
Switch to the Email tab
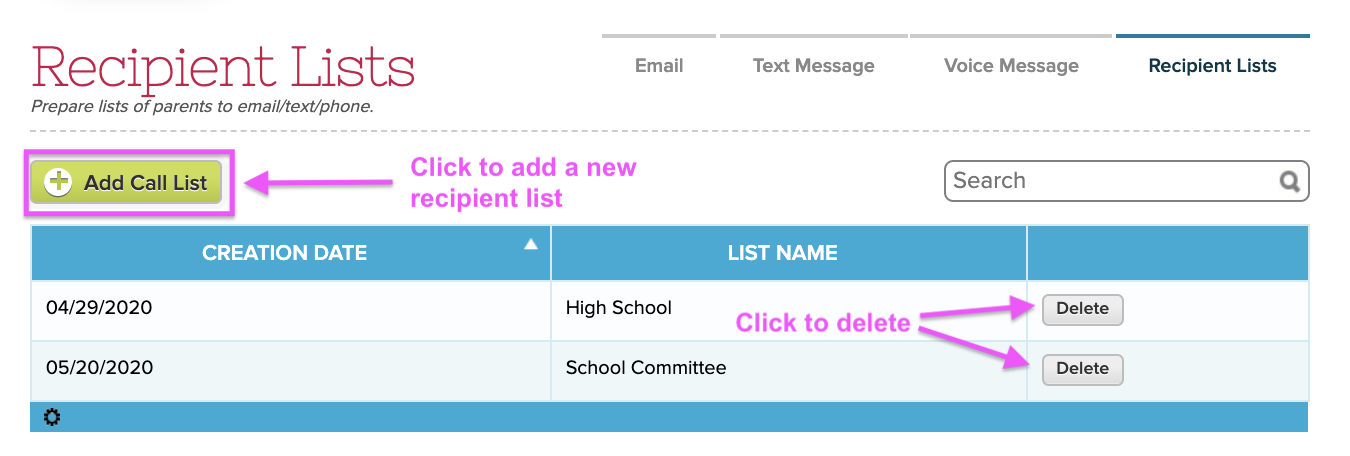point(659,66)
